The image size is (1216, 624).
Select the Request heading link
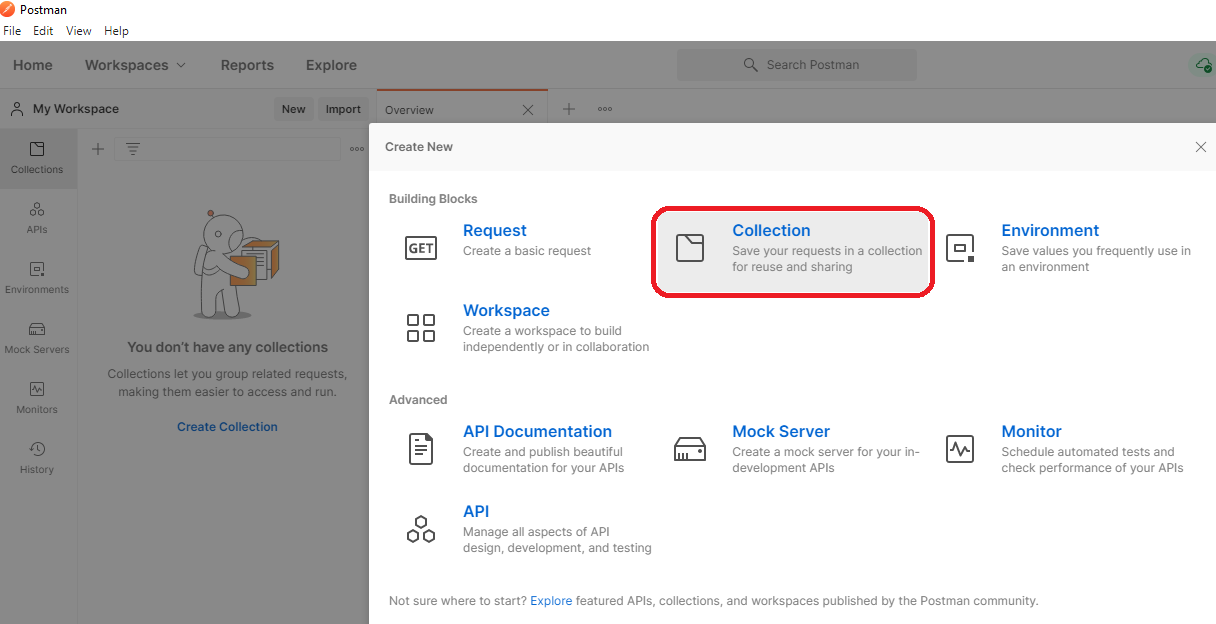pos(495,230)
